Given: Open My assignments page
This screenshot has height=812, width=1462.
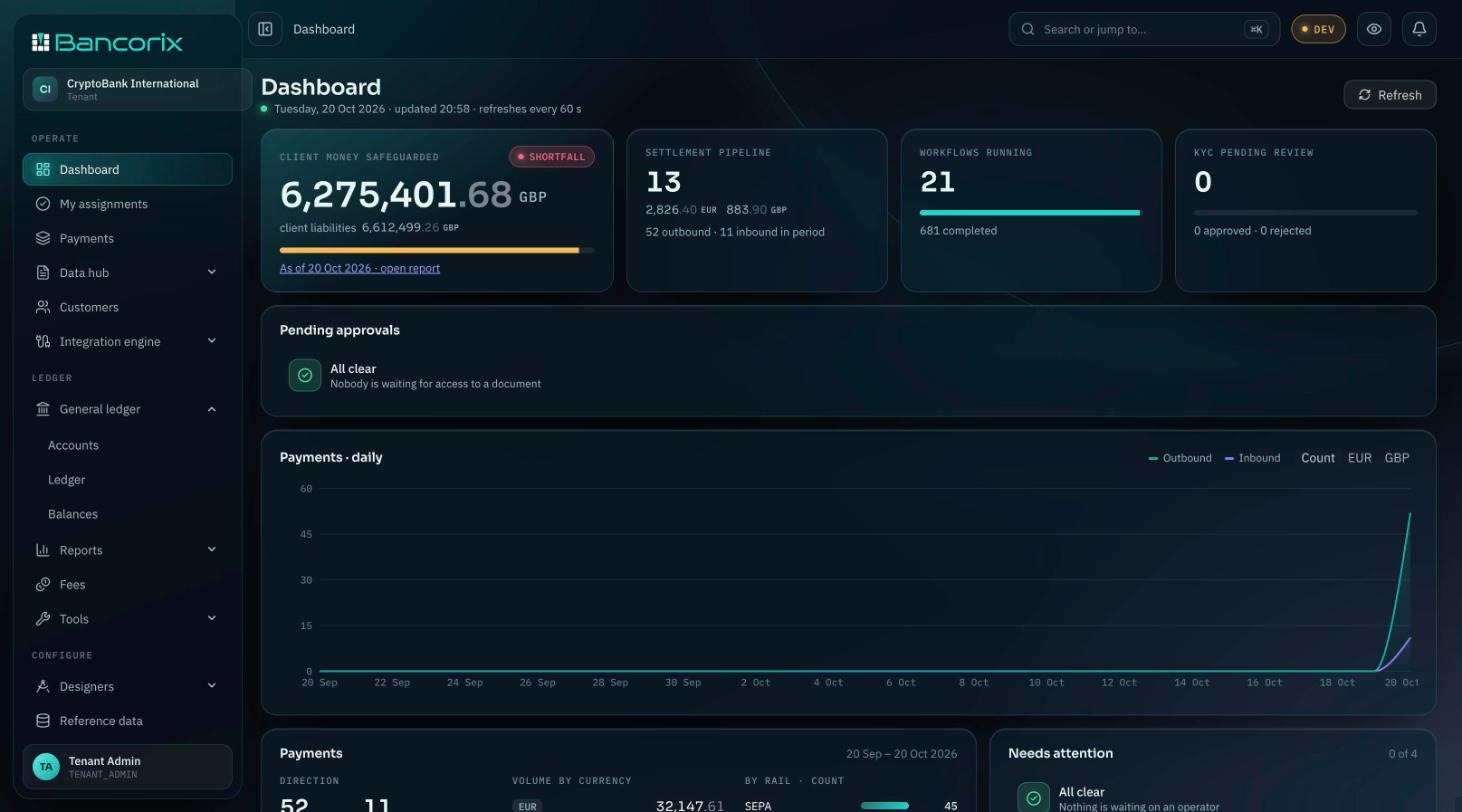Looking at the screenshot, I should (x=127, y=204).
